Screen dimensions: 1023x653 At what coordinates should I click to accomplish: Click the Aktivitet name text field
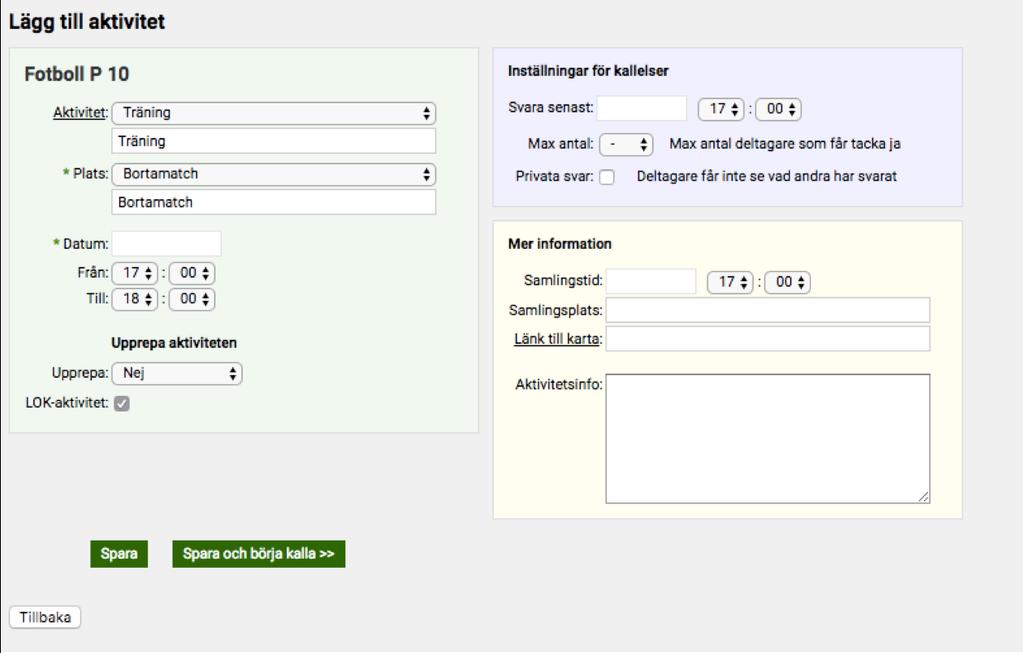pyautogui.click(x=273, y=141)
